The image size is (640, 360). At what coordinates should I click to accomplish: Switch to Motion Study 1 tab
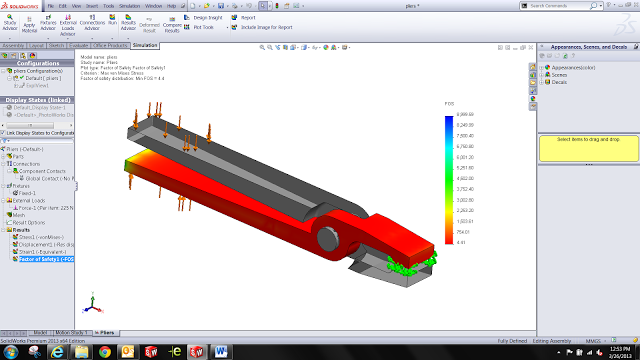point(71,333)
